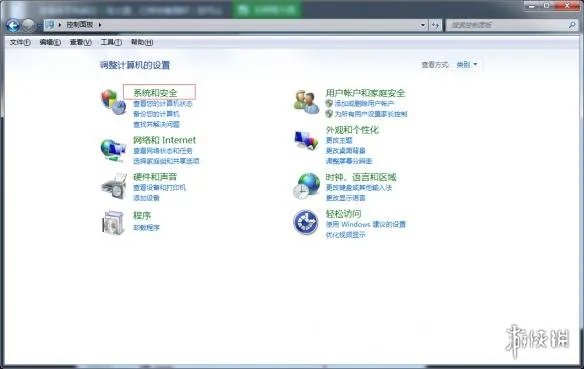Open the User Accounts people icon
This screenshot has width=584, height=369.
[306, 102]
